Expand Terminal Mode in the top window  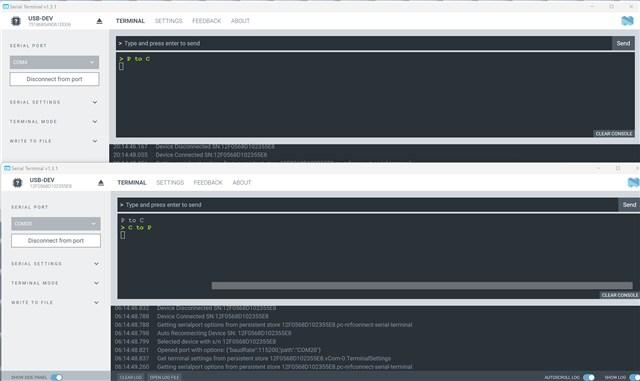[54, 122]
